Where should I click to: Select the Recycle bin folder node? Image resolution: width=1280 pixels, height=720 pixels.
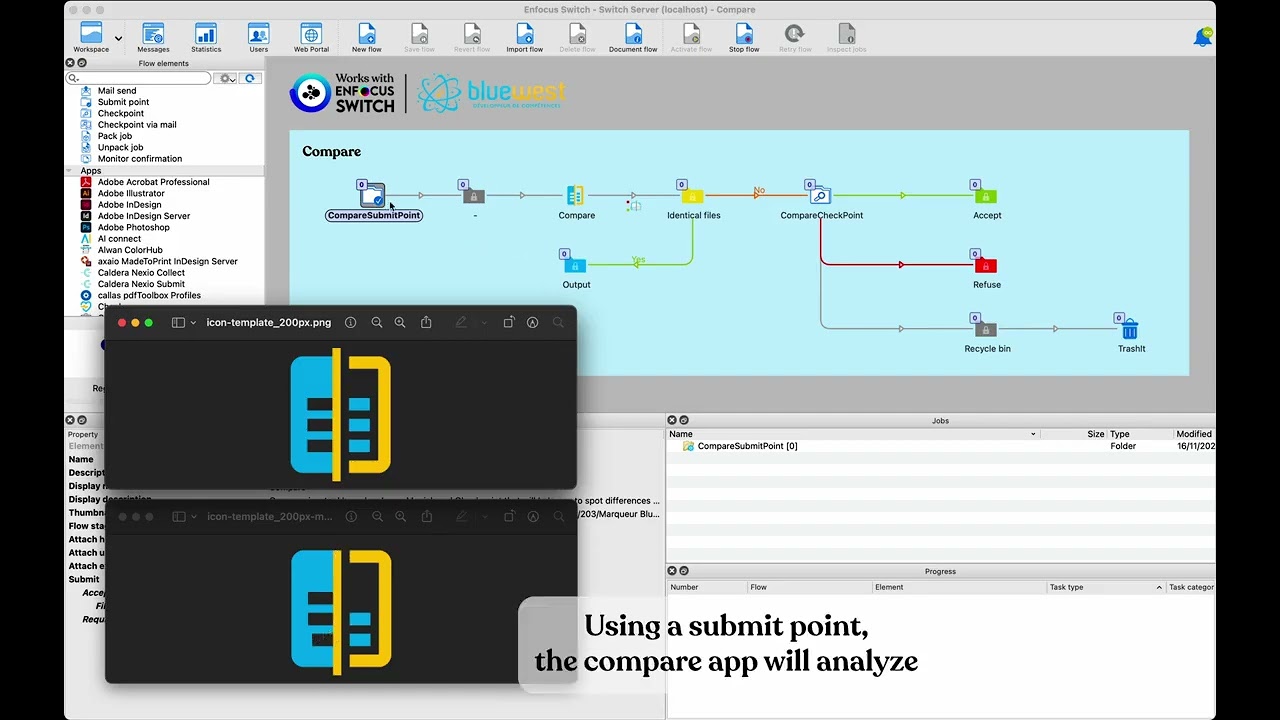(985, 329)
